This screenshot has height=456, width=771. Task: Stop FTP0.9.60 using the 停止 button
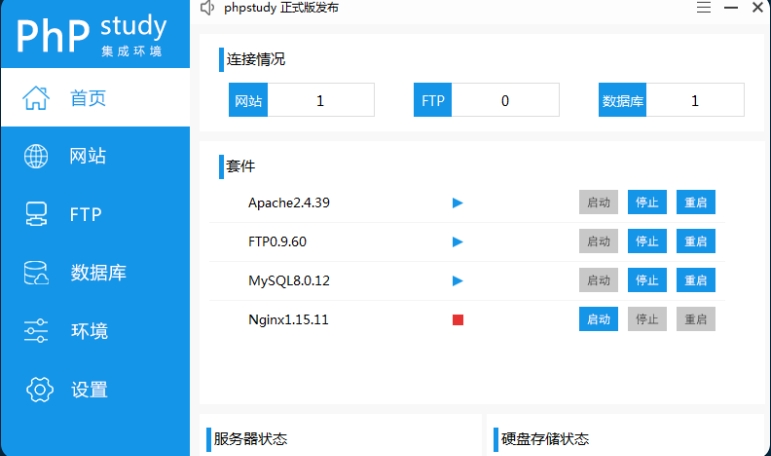pyautogui.click(x=647, y=241)
